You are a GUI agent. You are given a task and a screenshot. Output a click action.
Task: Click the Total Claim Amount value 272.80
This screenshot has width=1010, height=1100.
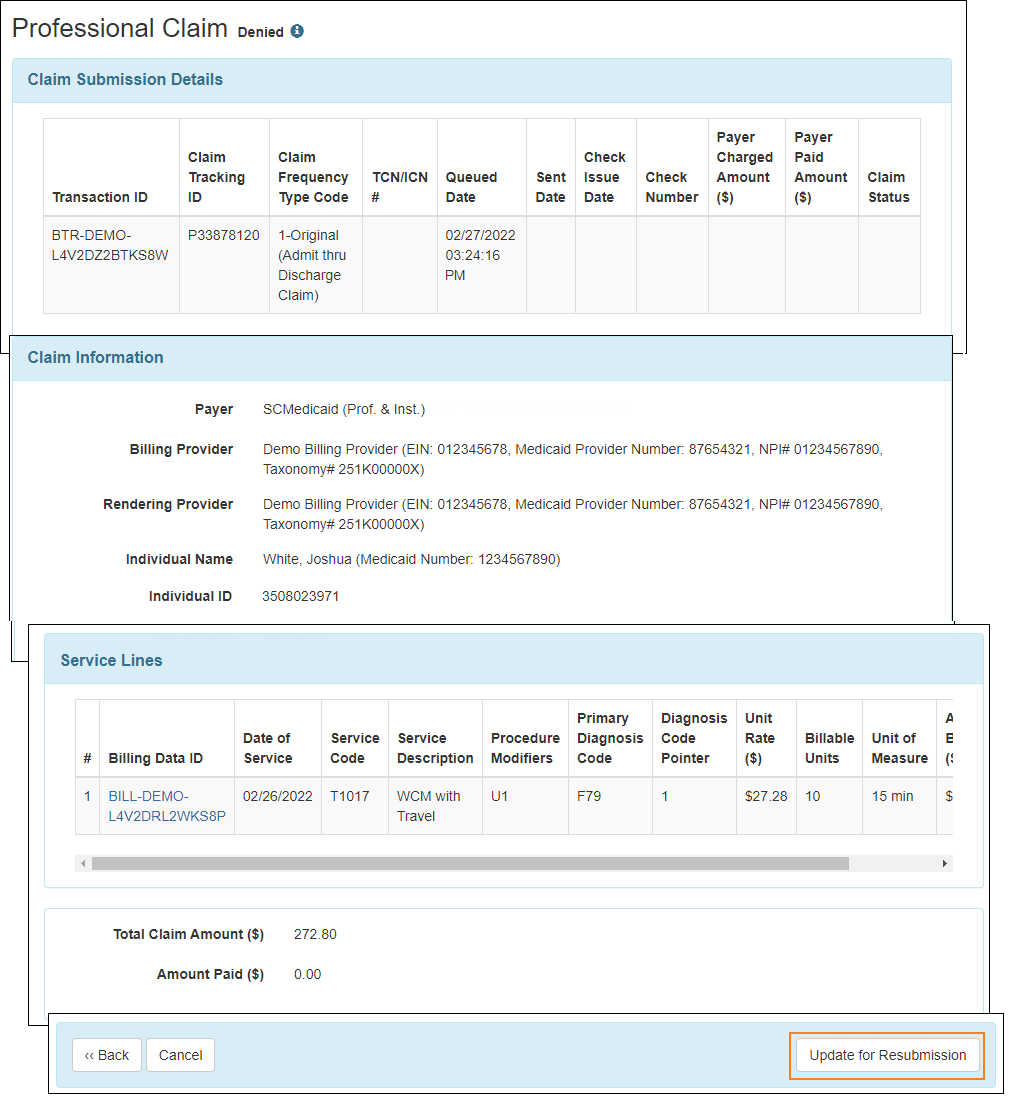click(315, 935)
